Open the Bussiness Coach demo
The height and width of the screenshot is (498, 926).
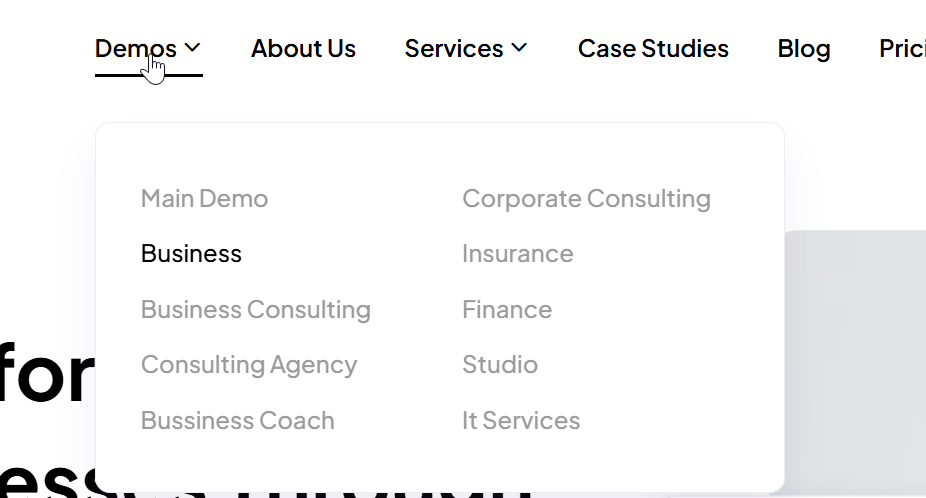coord(237,421)
